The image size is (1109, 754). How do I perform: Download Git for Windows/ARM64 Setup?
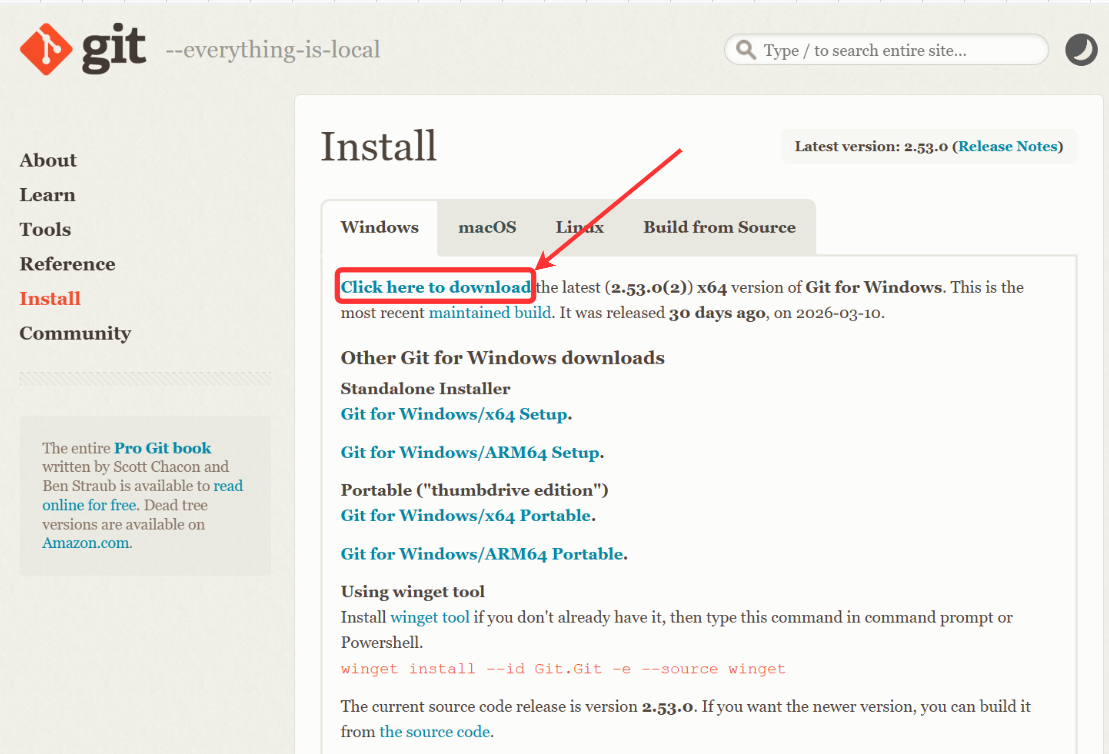[x=470, y=453]
